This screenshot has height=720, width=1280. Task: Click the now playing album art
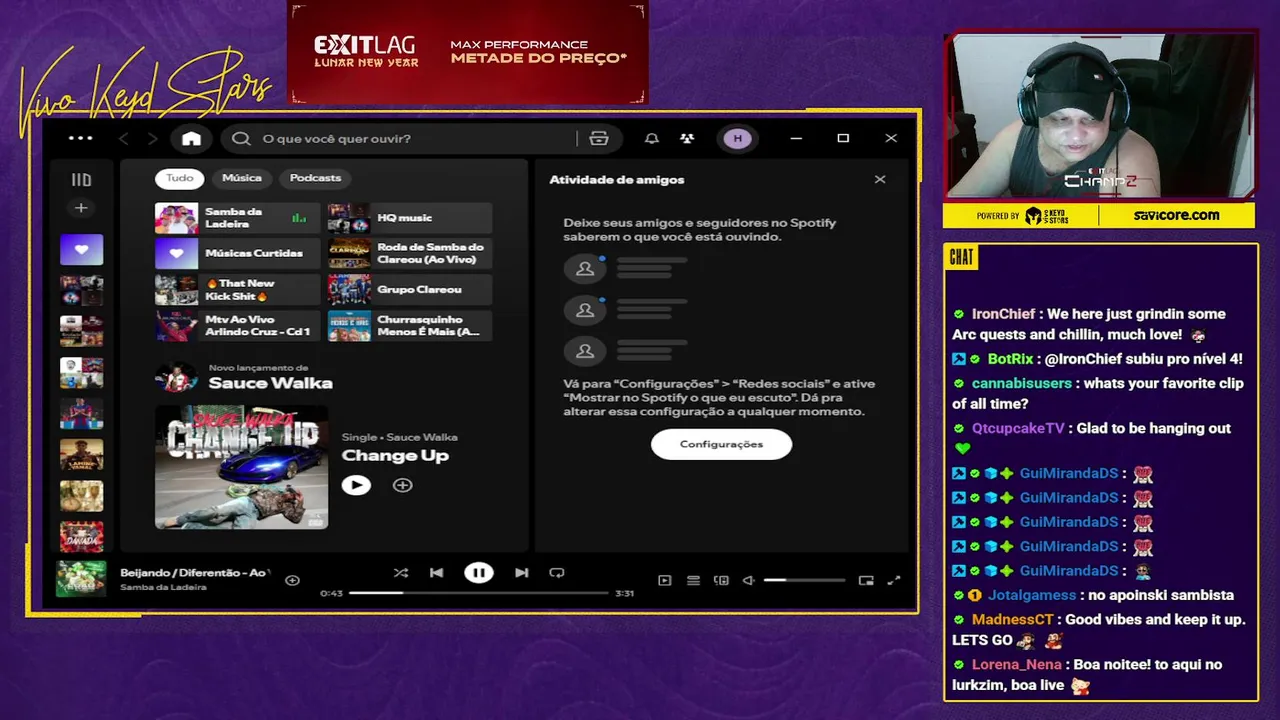[81, 579]
